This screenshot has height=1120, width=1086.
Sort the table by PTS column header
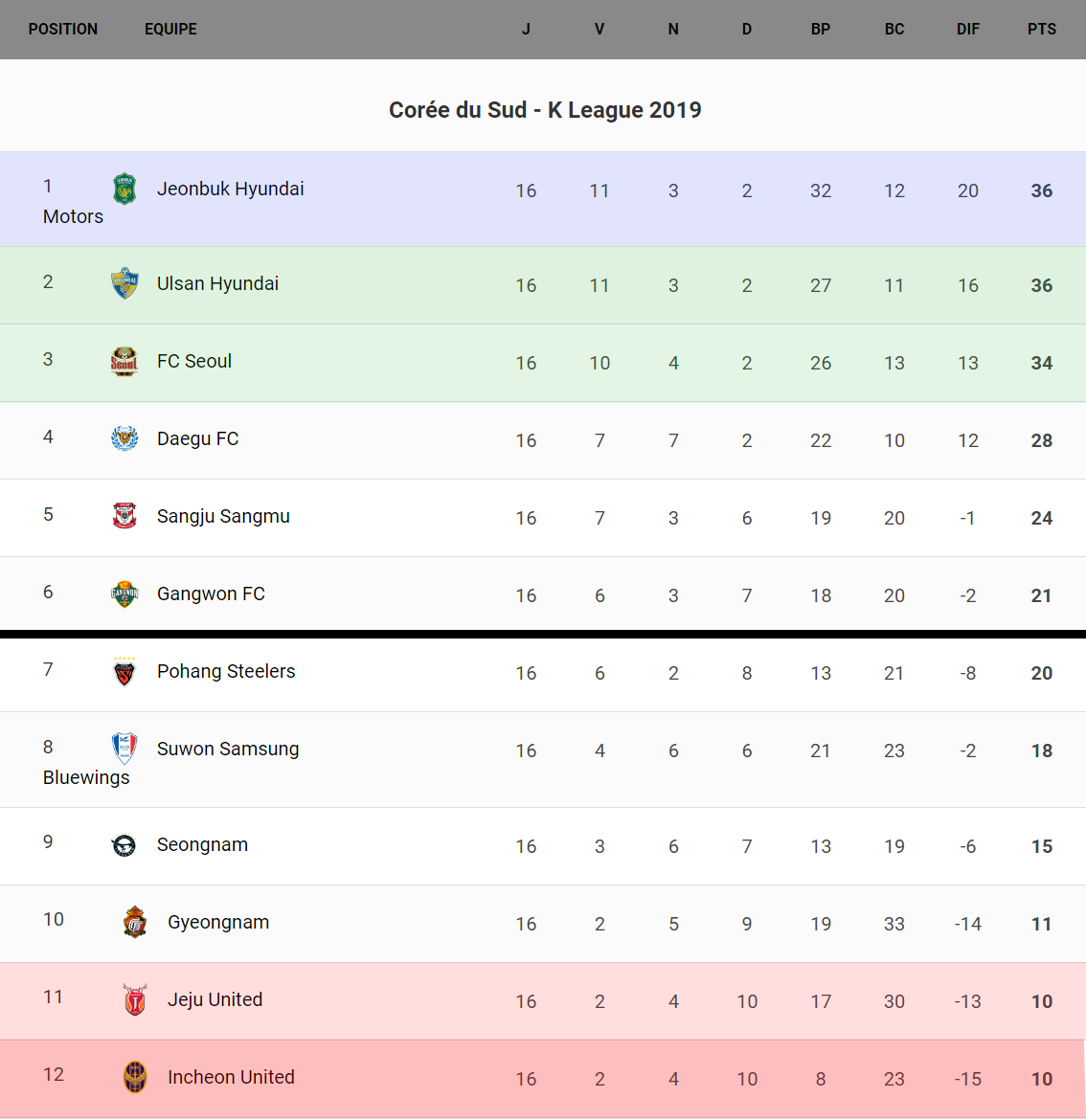1041,29
